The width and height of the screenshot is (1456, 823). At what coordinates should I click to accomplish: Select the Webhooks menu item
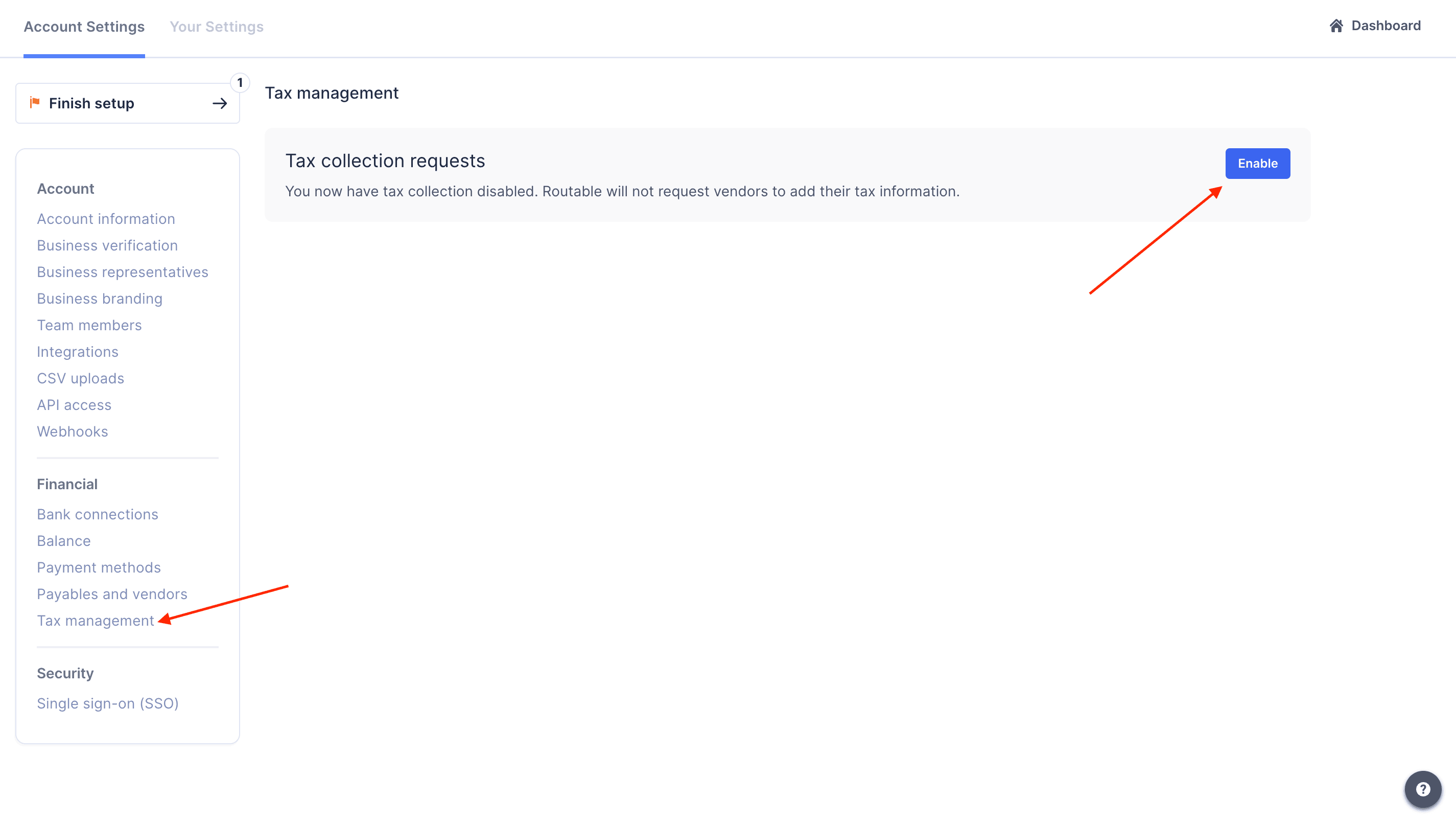click(x=71, y=431)
